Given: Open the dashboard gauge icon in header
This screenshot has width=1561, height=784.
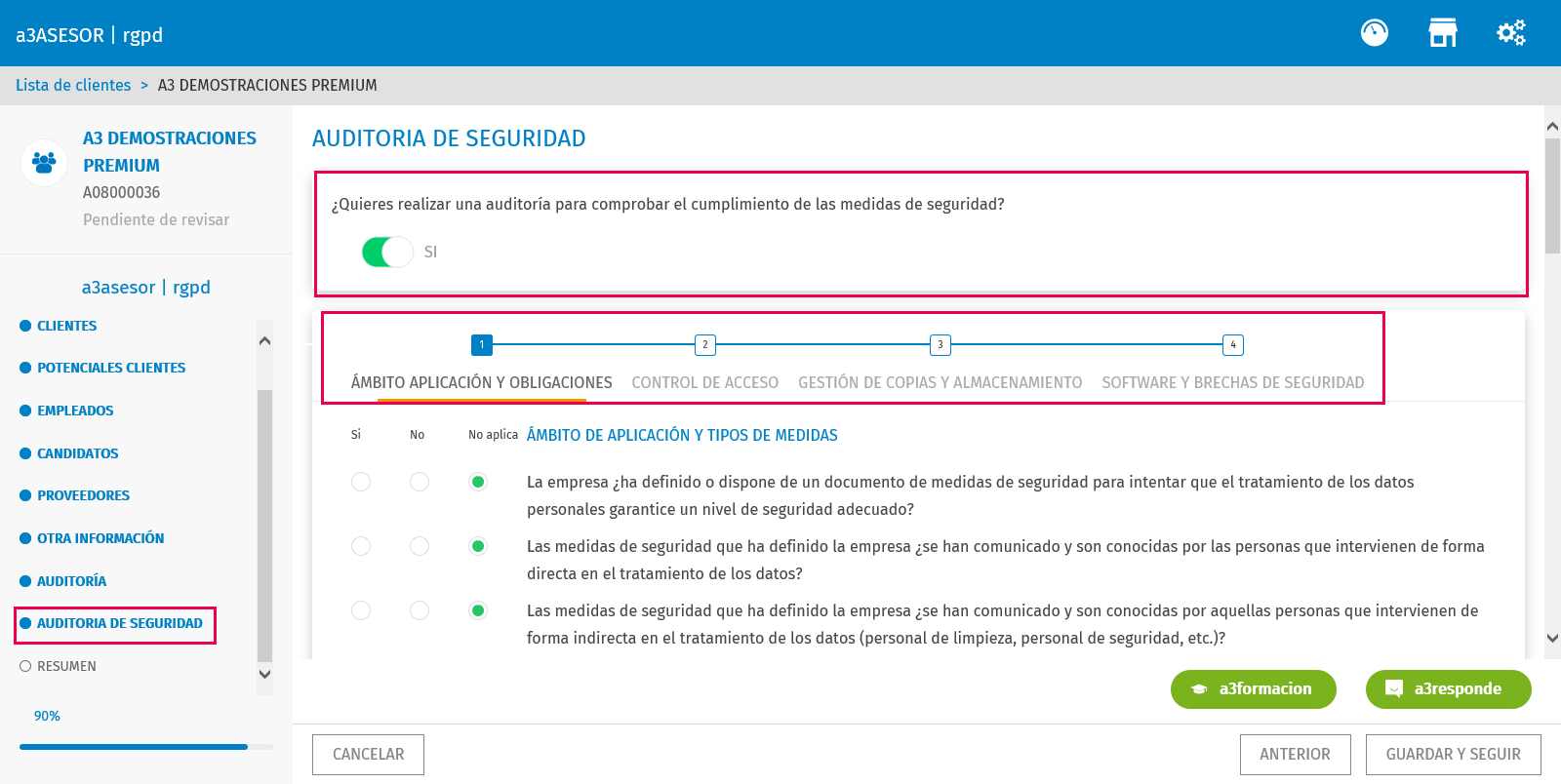Looking at the screenshot, I should coord(1375,33).
